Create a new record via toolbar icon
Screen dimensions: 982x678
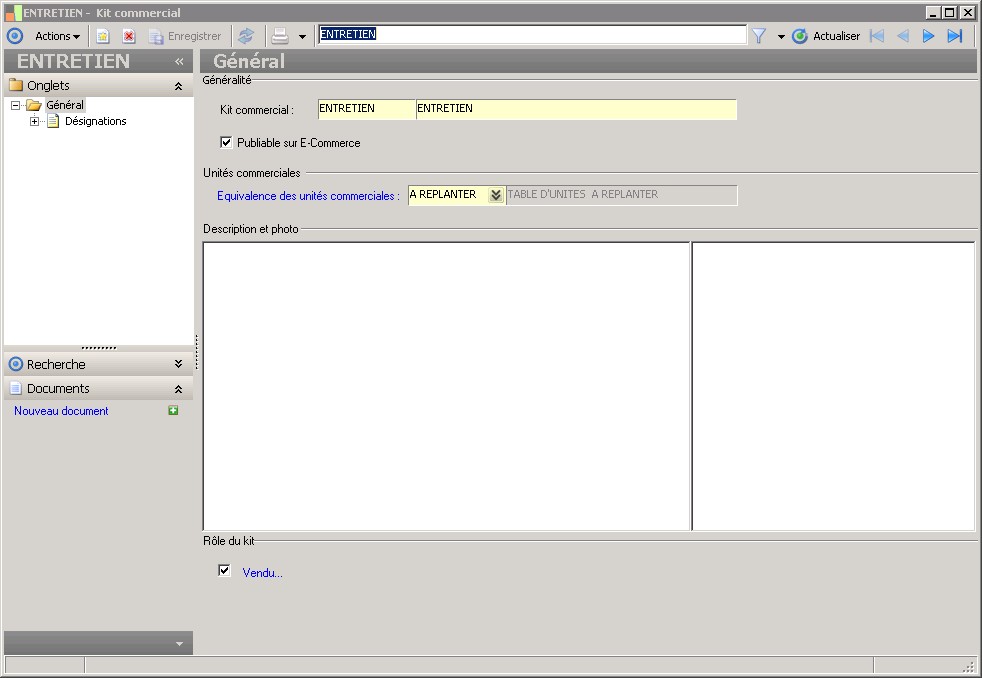[103, 36]
